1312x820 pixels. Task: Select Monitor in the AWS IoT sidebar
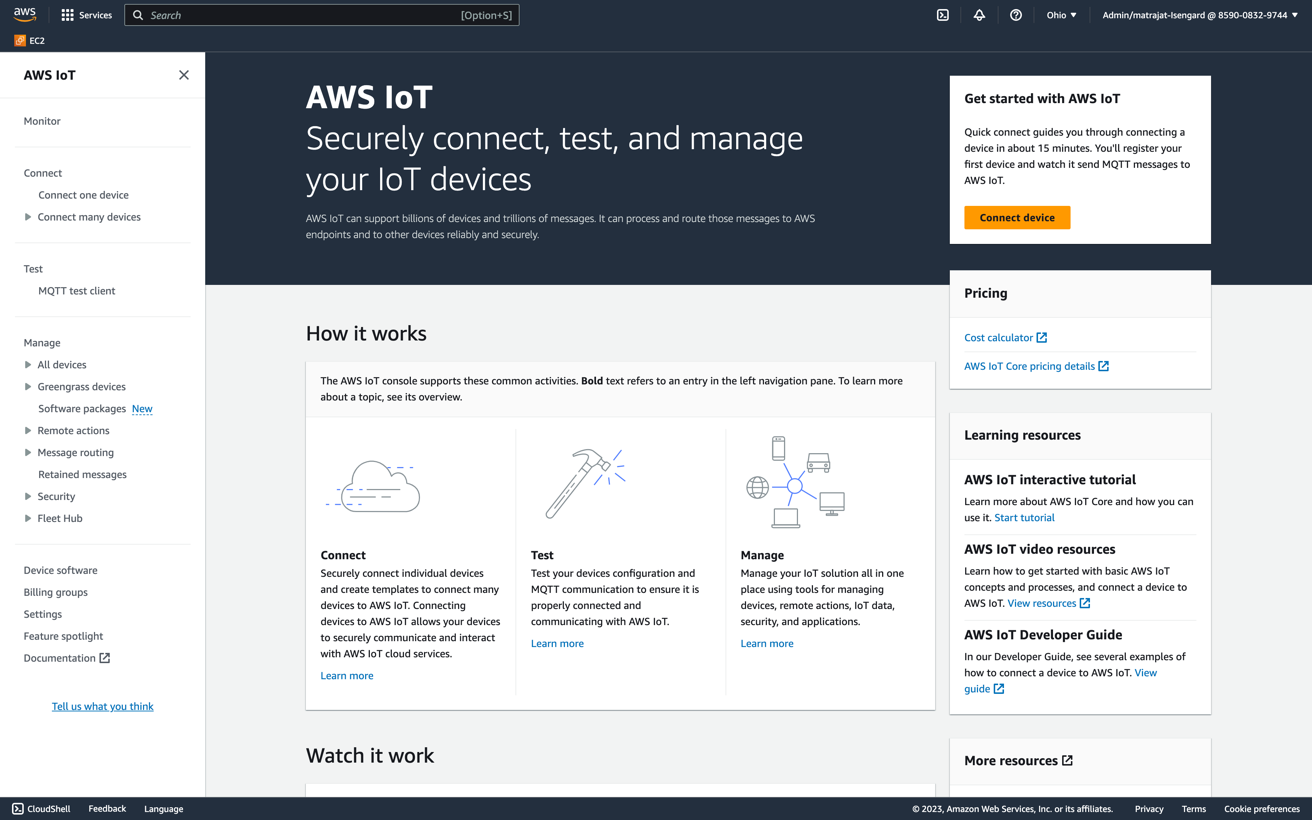coord(41,120)
